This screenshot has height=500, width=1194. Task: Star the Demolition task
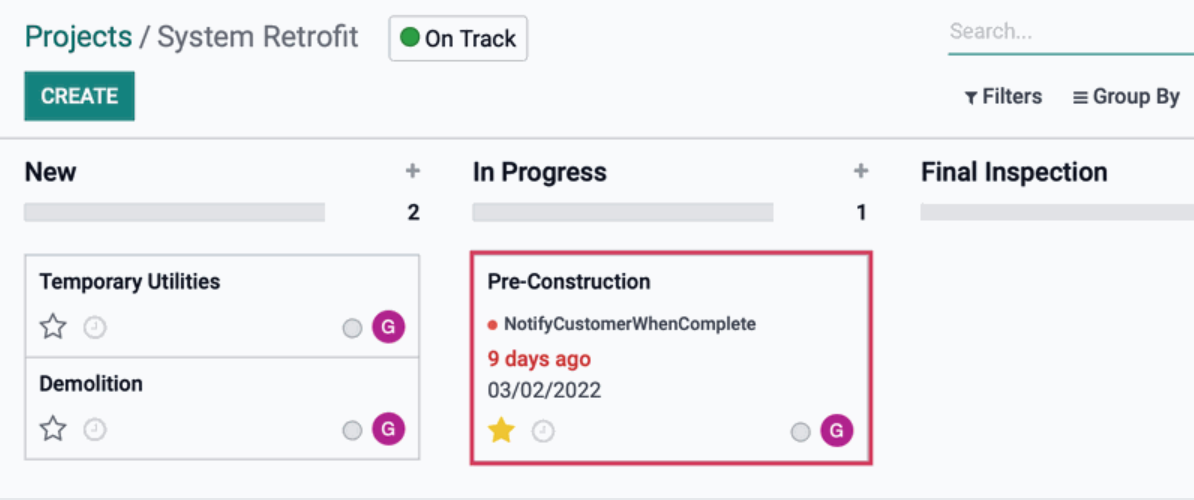coord(53,429)
